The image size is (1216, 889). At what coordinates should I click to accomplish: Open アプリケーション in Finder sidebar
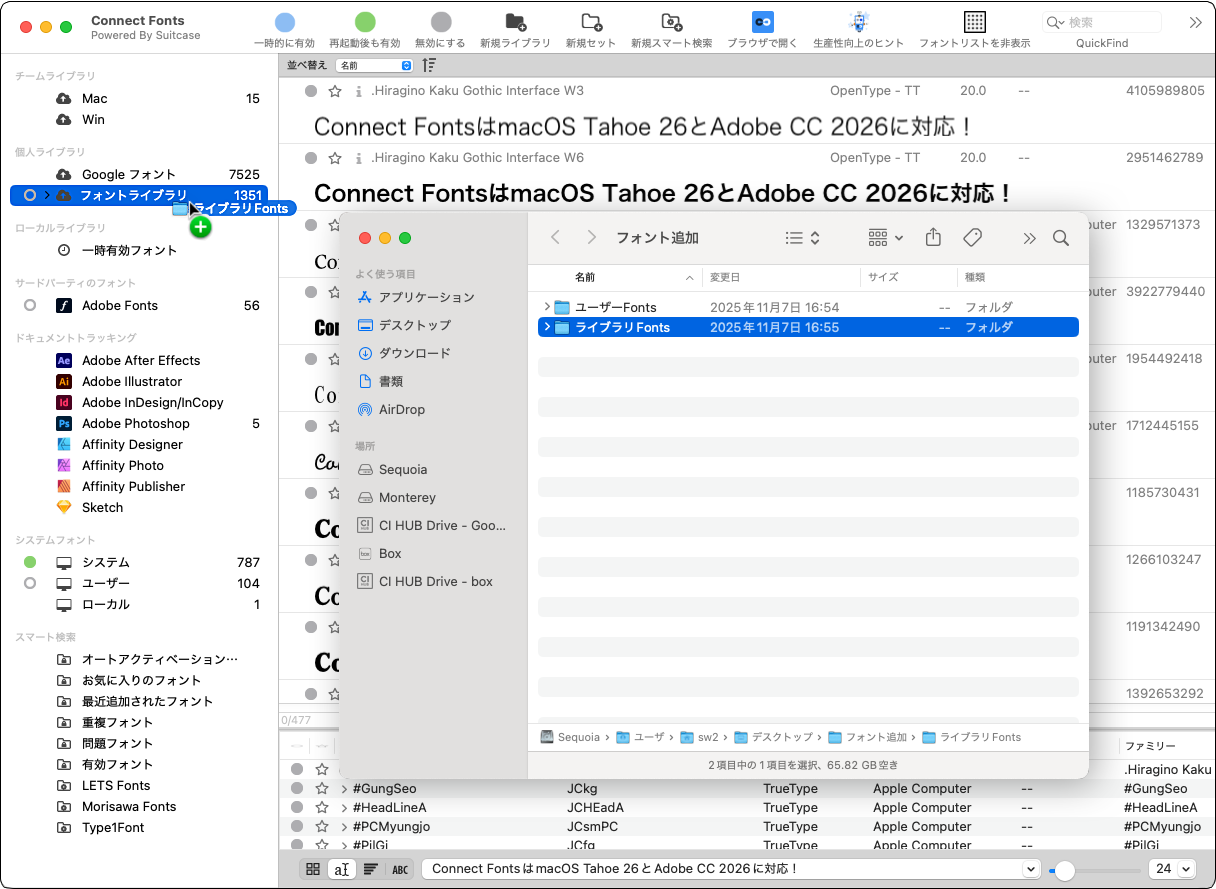(427, 297)
